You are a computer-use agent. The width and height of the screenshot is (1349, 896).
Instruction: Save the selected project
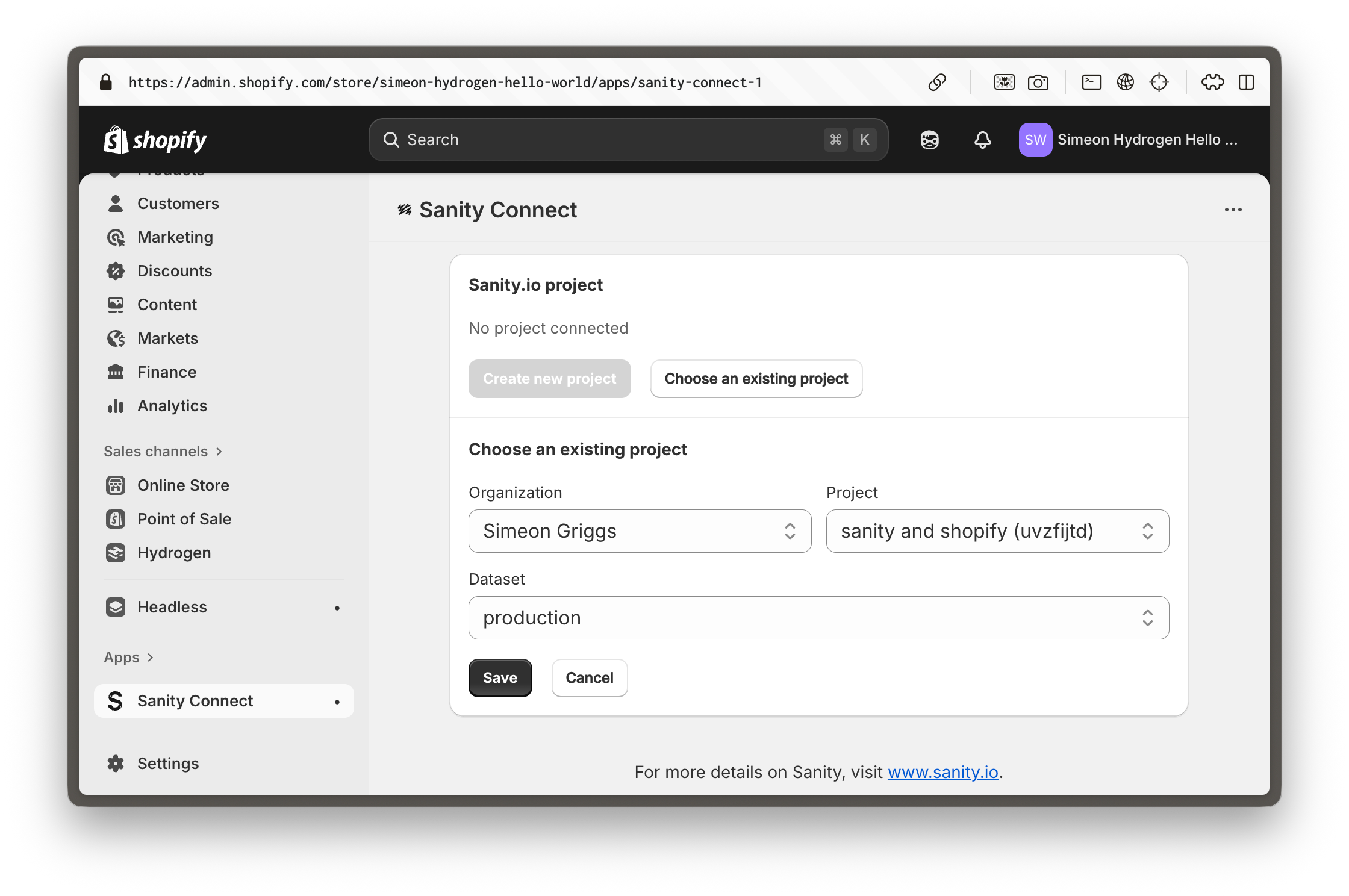point(500,678)
